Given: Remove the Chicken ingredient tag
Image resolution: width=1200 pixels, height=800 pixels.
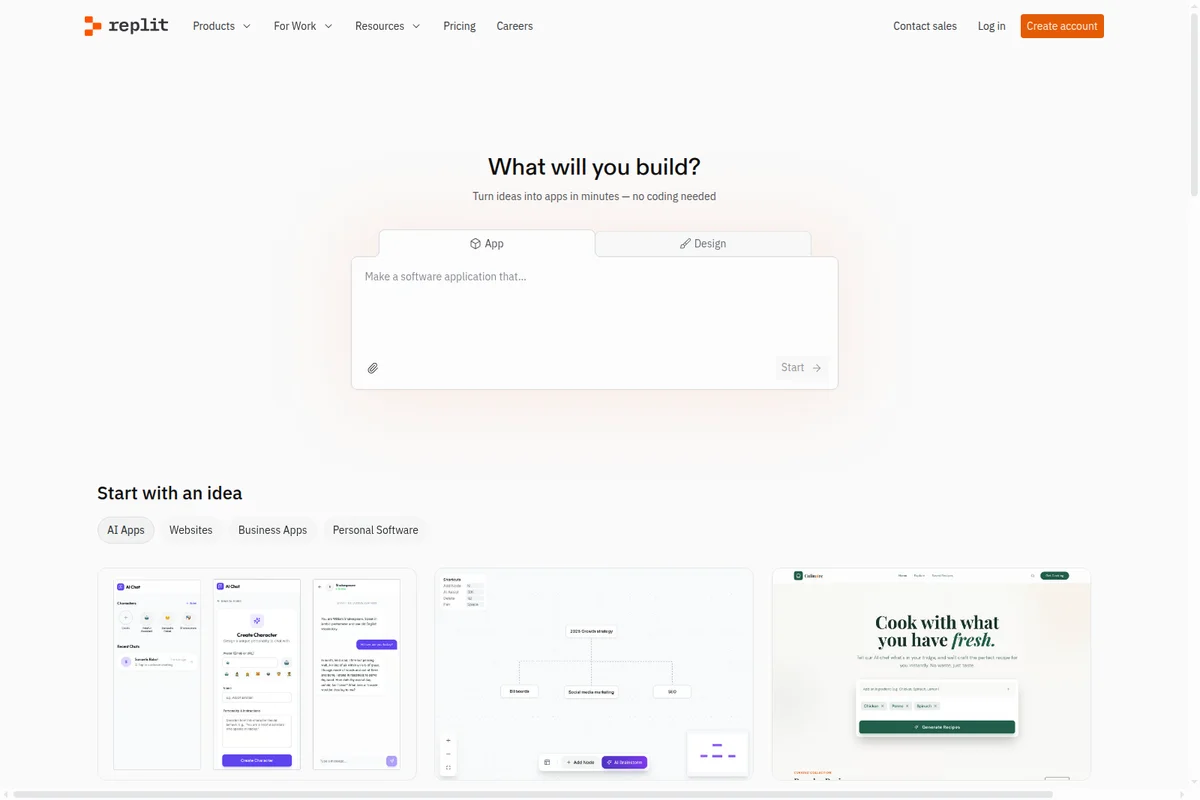Looking at the screenshot, I should 883,706.
